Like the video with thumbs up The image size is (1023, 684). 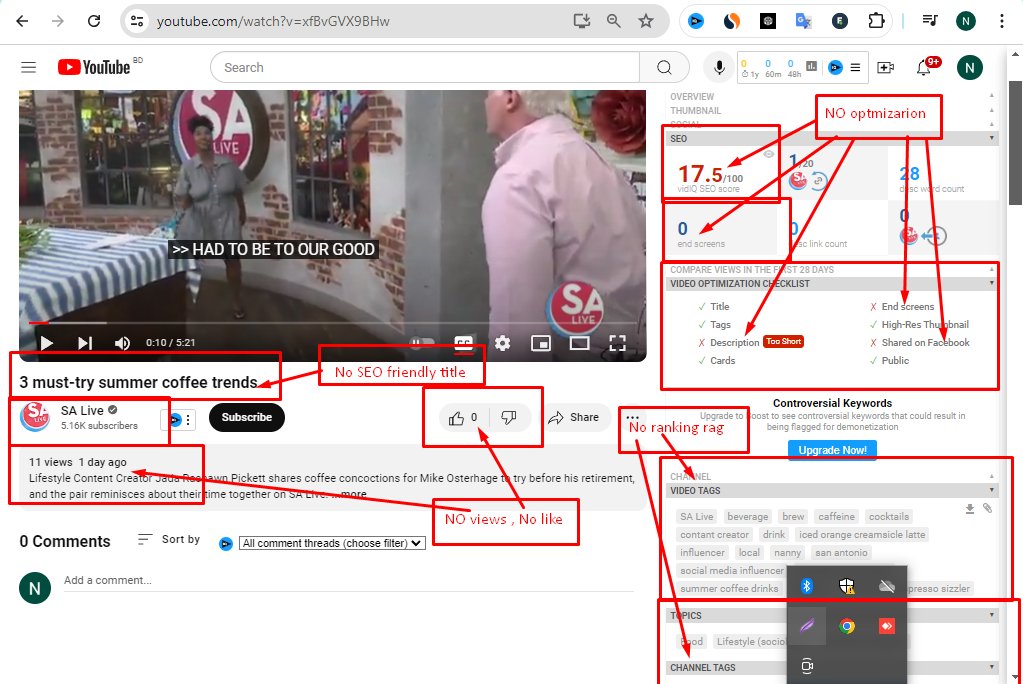click(x=463, y=418)
